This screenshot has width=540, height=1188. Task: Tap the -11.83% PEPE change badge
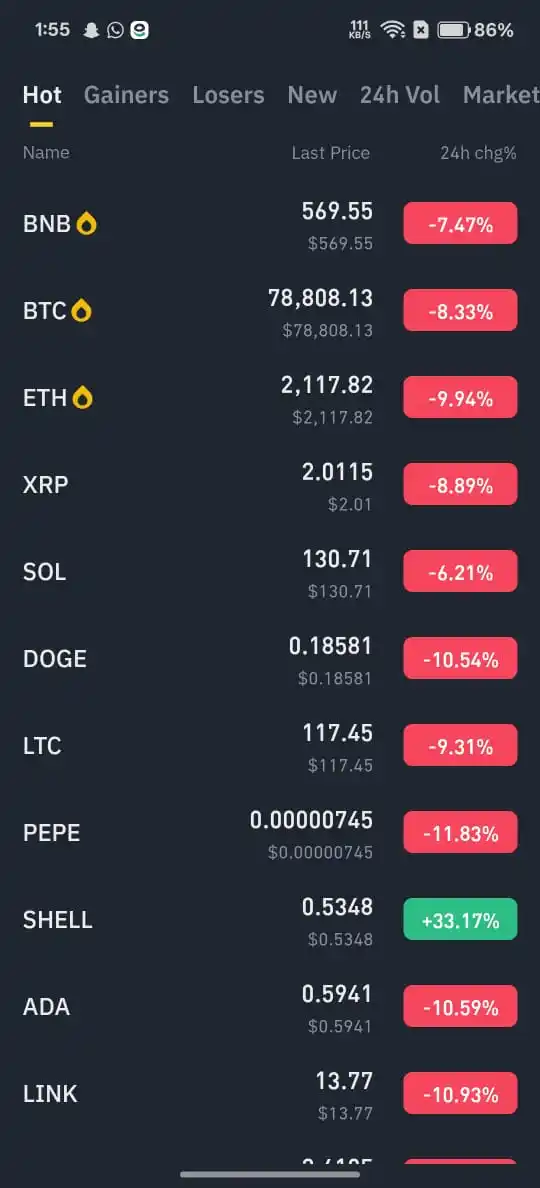click(460, 832)
